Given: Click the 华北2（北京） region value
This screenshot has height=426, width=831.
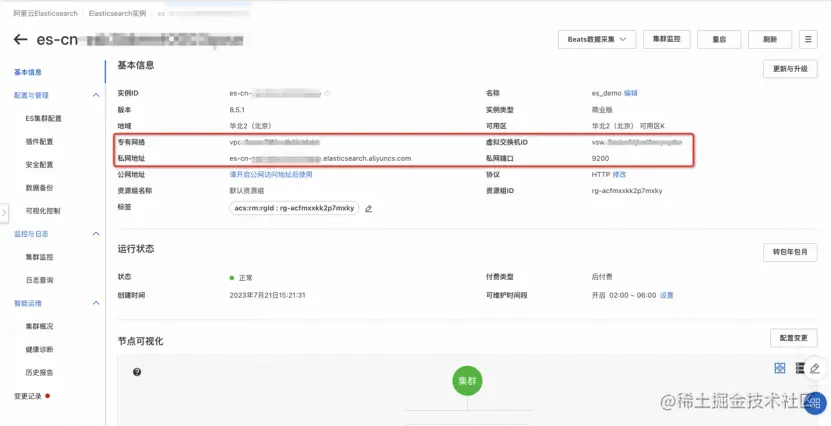Looking at the screenshot, I should pos(250,126).
